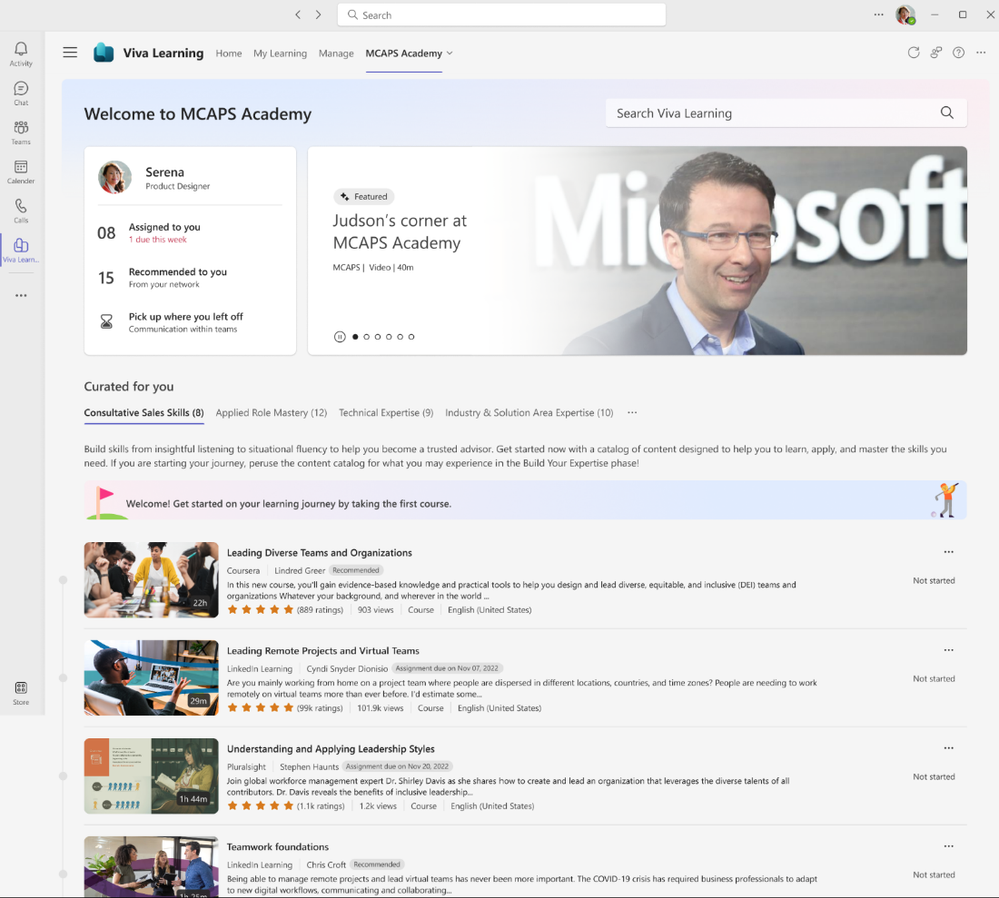
Task: Open options for Understanding Leadership Styles course
Action: (949, 748)
